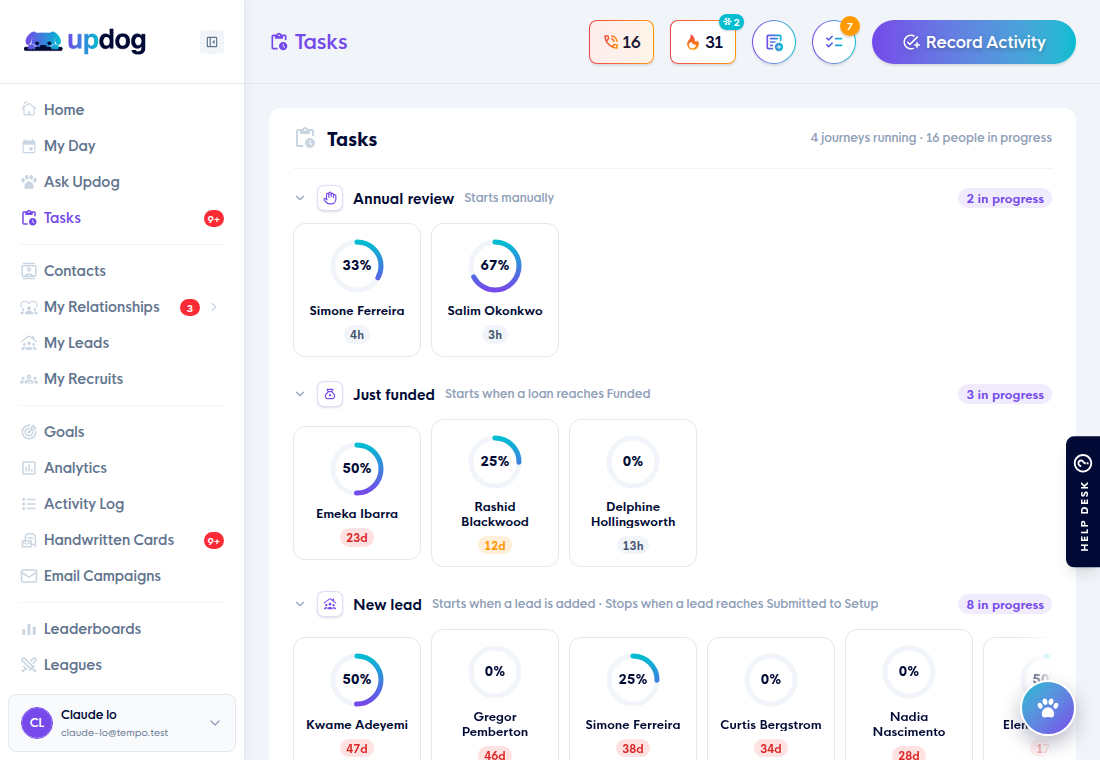Click the 9+ badge on Handwritten Cards

(x=214, y=540)
